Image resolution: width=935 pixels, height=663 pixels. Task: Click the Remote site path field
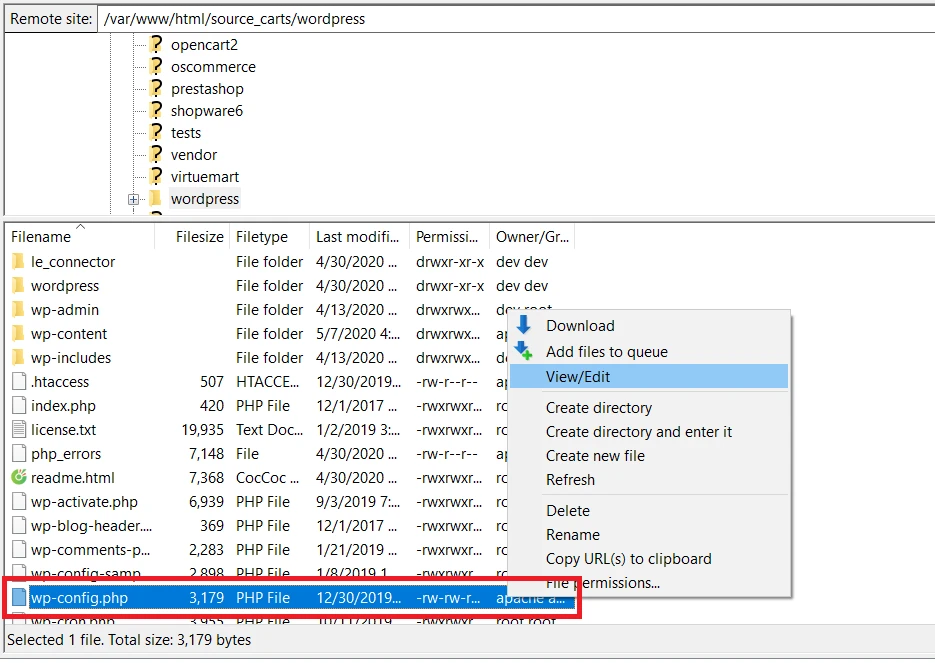(516, 19)
